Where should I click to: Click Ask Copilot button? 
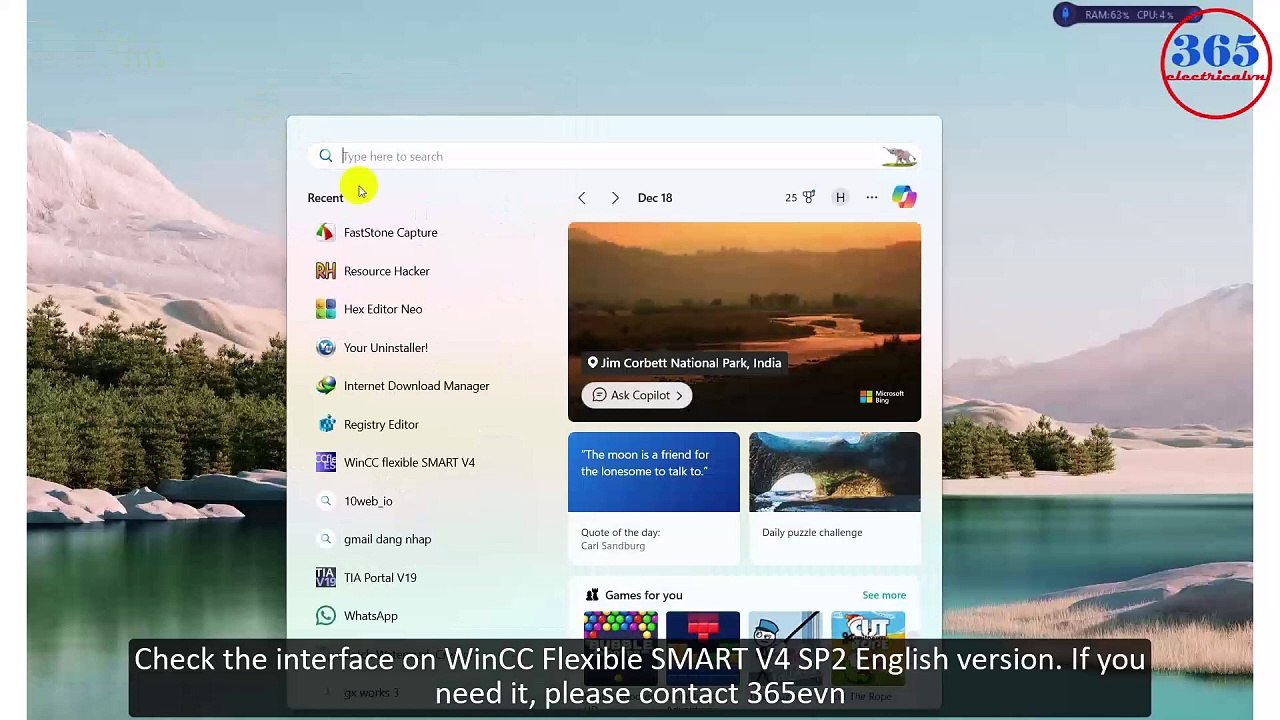pyautogui.click(x=637, y=395)
